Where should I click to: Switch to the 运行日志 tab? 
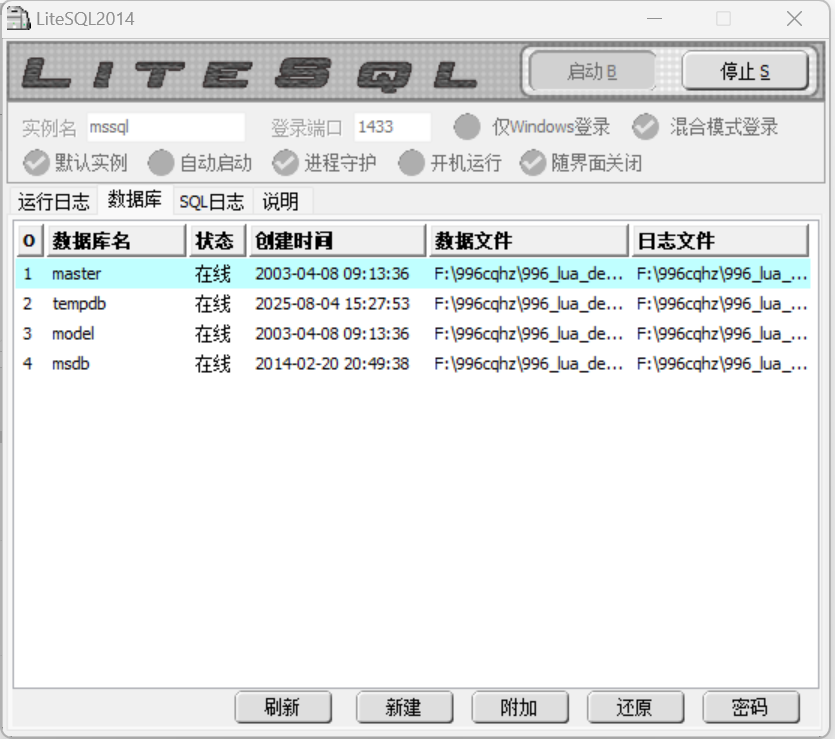(53, 202)
